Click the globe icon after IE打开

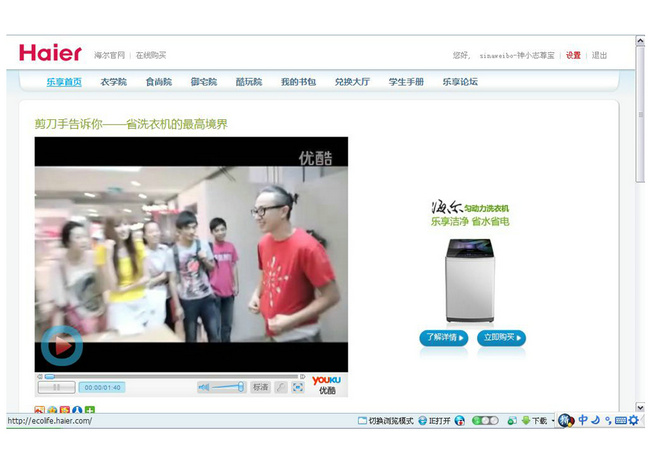click(x=460, y=421)
